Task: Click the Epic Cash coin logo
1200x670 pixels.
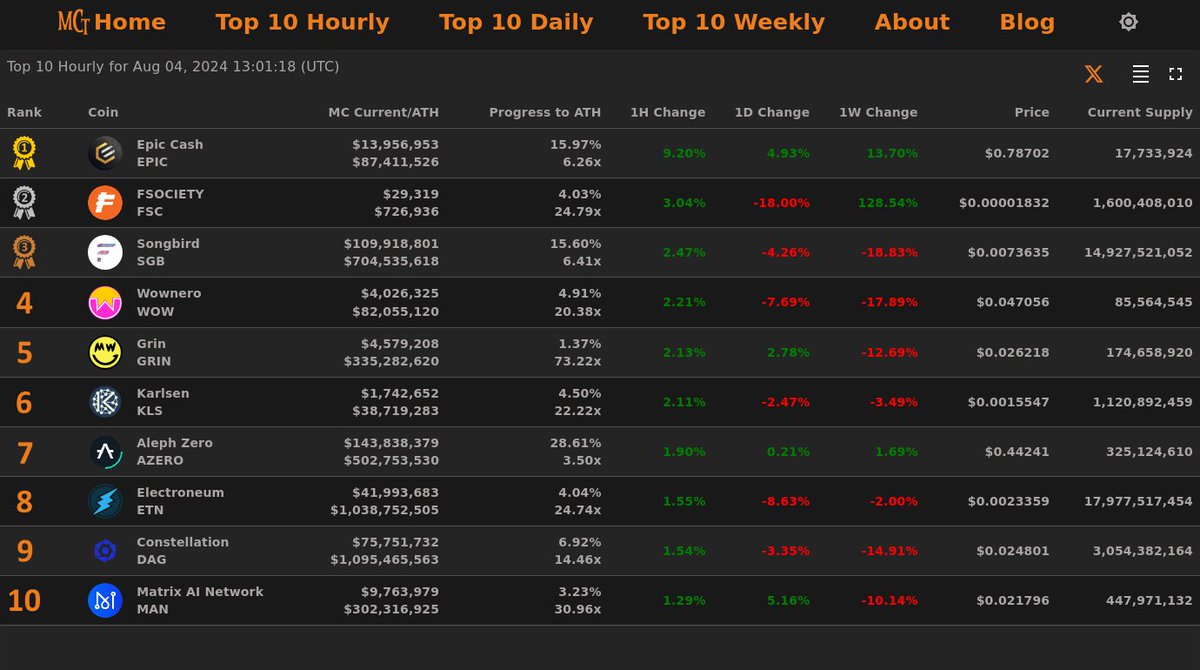Action: pyautogui.click(x=105, y=153)
